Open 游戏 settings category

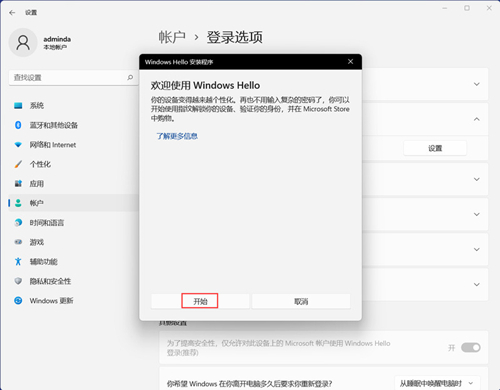tap(73, 242)
